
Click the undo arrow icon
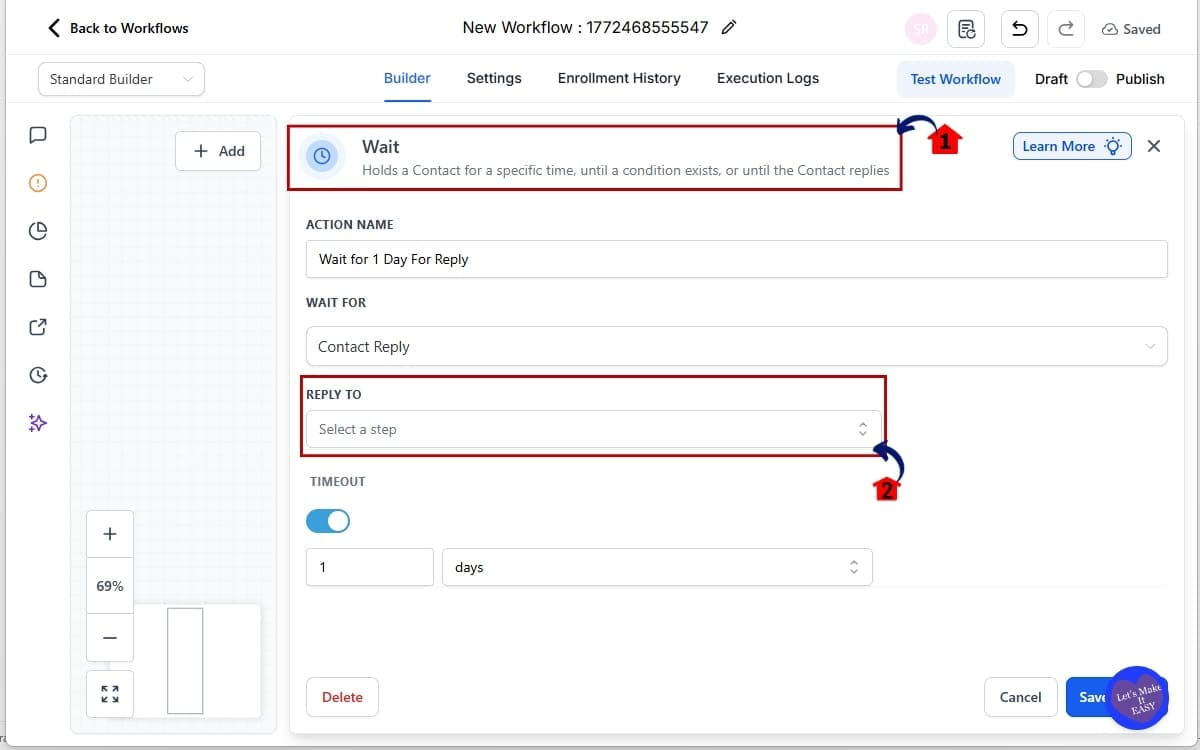(1019, 29)
